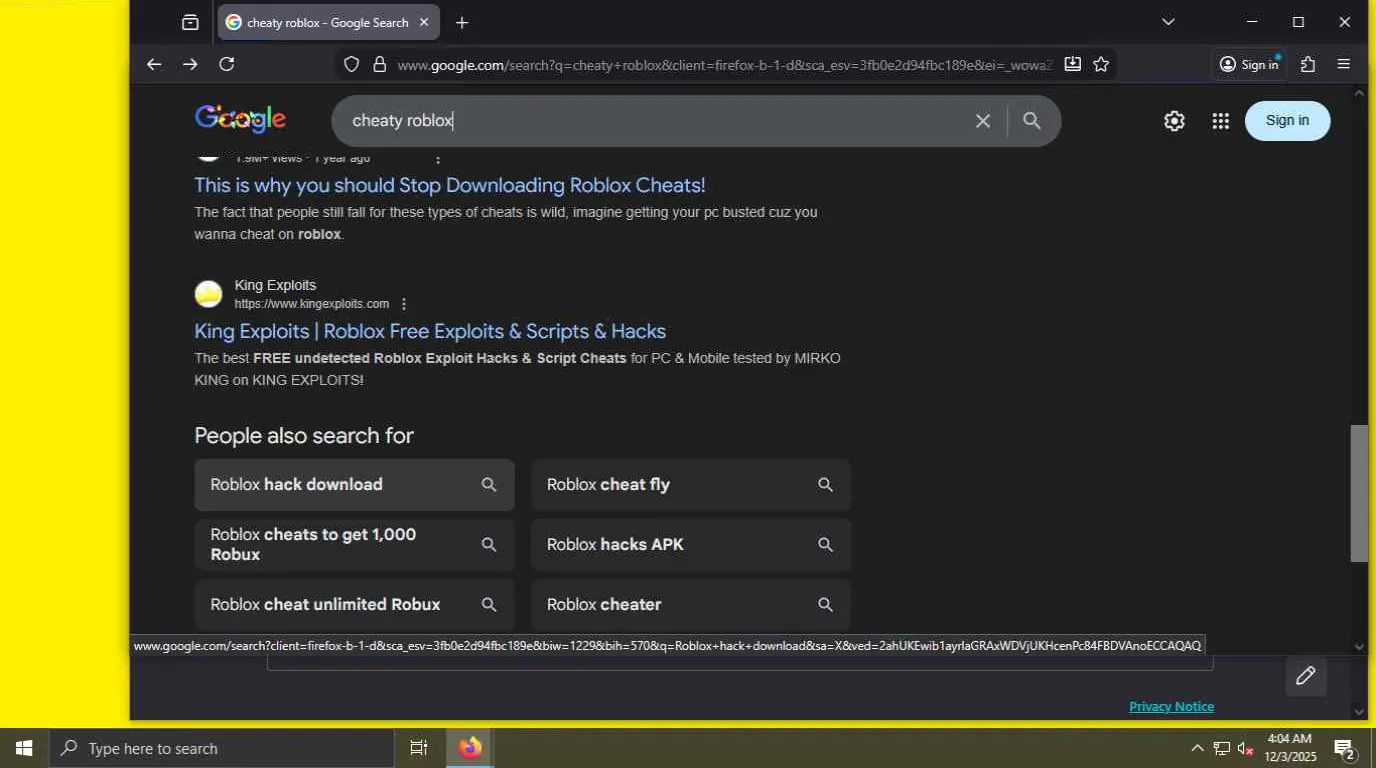Click Firefox icon on taskbar
1376x768 pixels.
point(470,748)
